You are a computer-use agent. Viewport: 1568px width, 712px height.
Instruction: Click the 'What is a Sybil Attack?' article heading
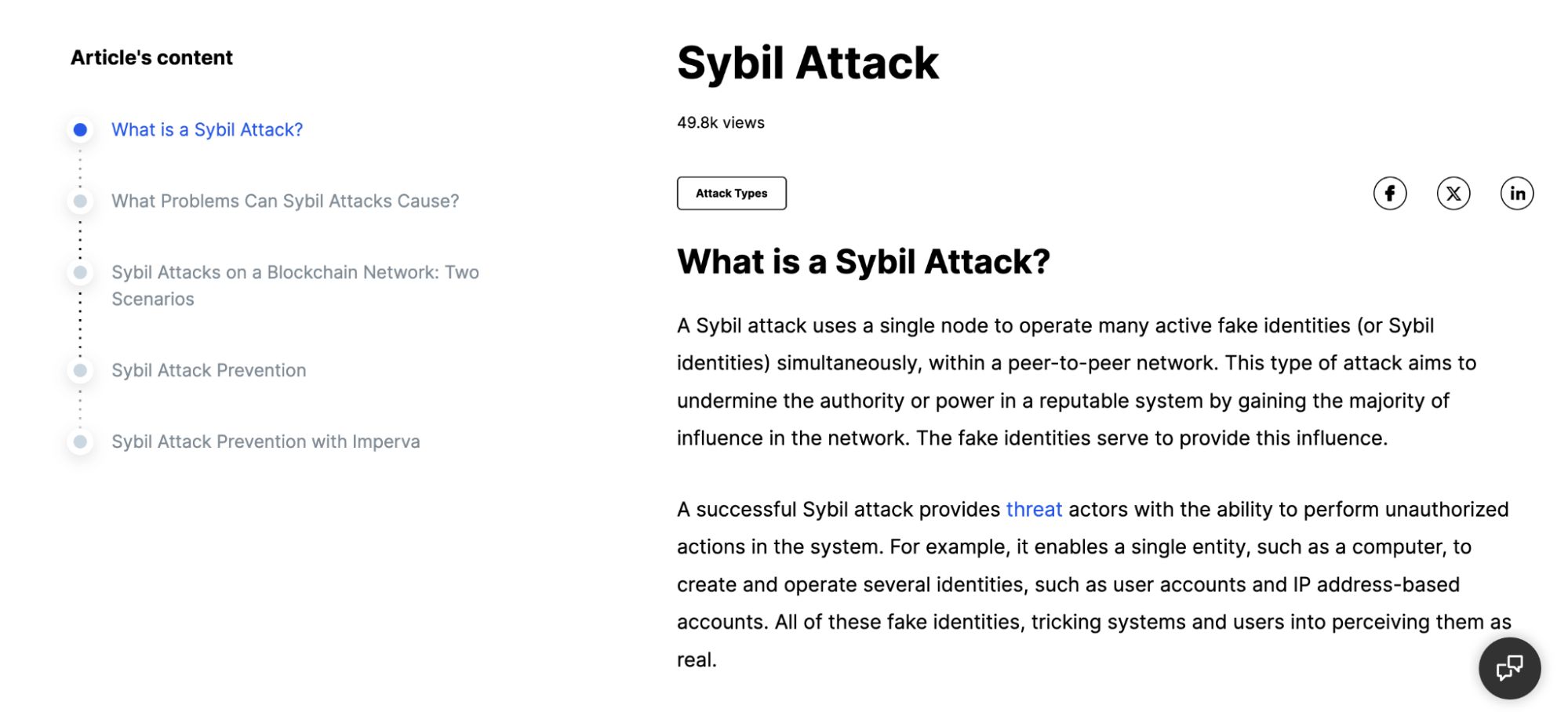click(x=863, y=262)
